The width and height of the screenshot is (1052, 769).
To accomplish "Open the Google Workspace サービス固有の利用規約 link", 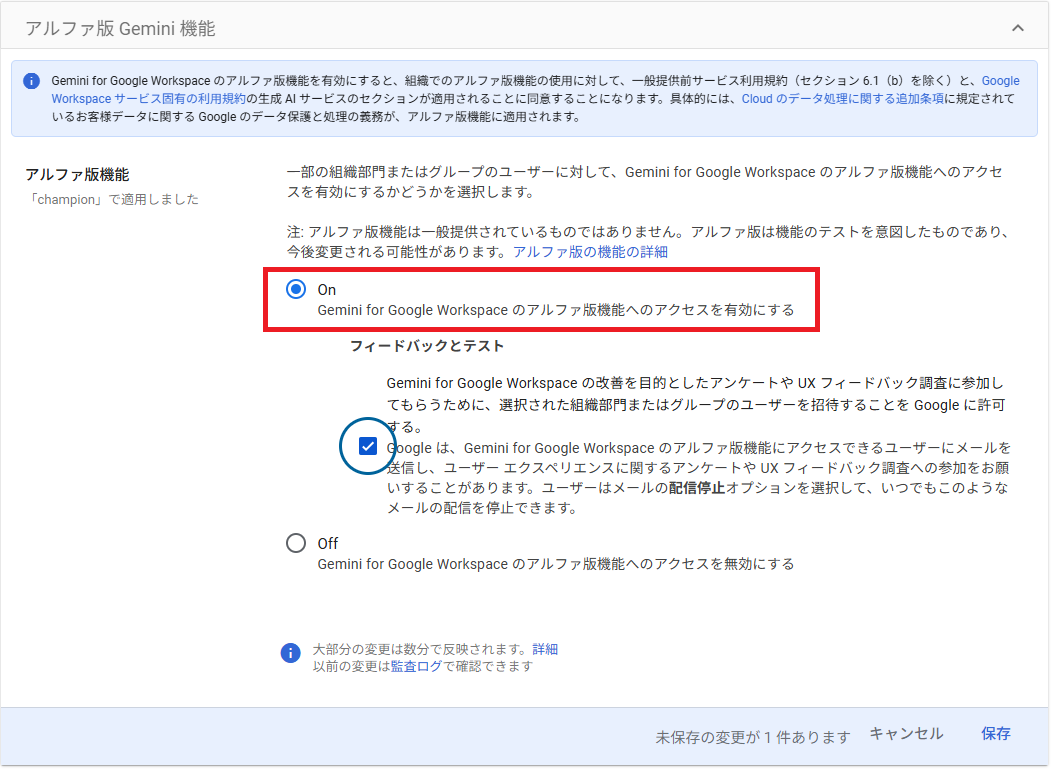I will (x=148, y=99).
